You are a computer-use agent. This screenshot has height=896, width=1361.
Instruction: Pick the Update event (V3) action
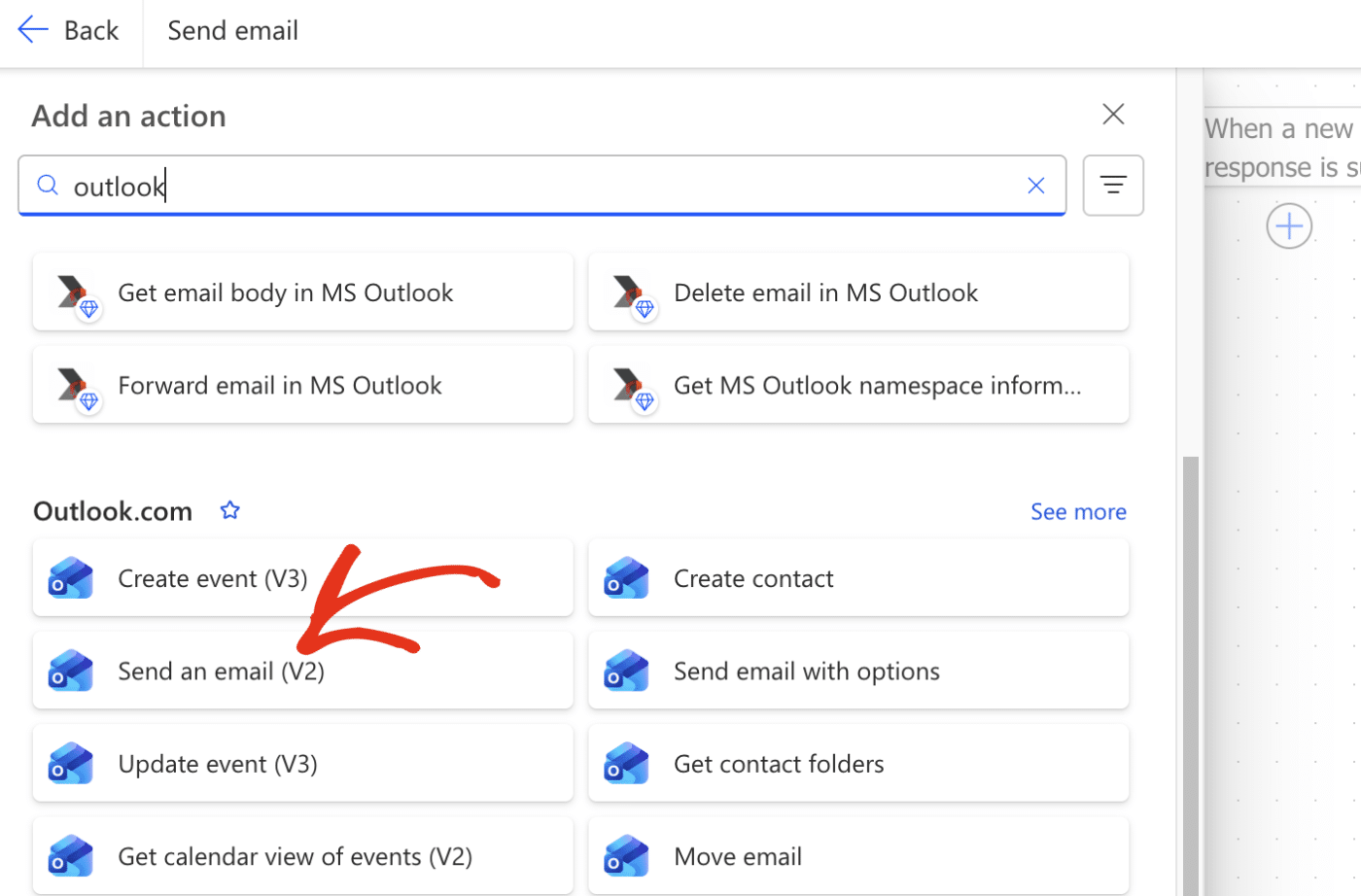[302, 764]
